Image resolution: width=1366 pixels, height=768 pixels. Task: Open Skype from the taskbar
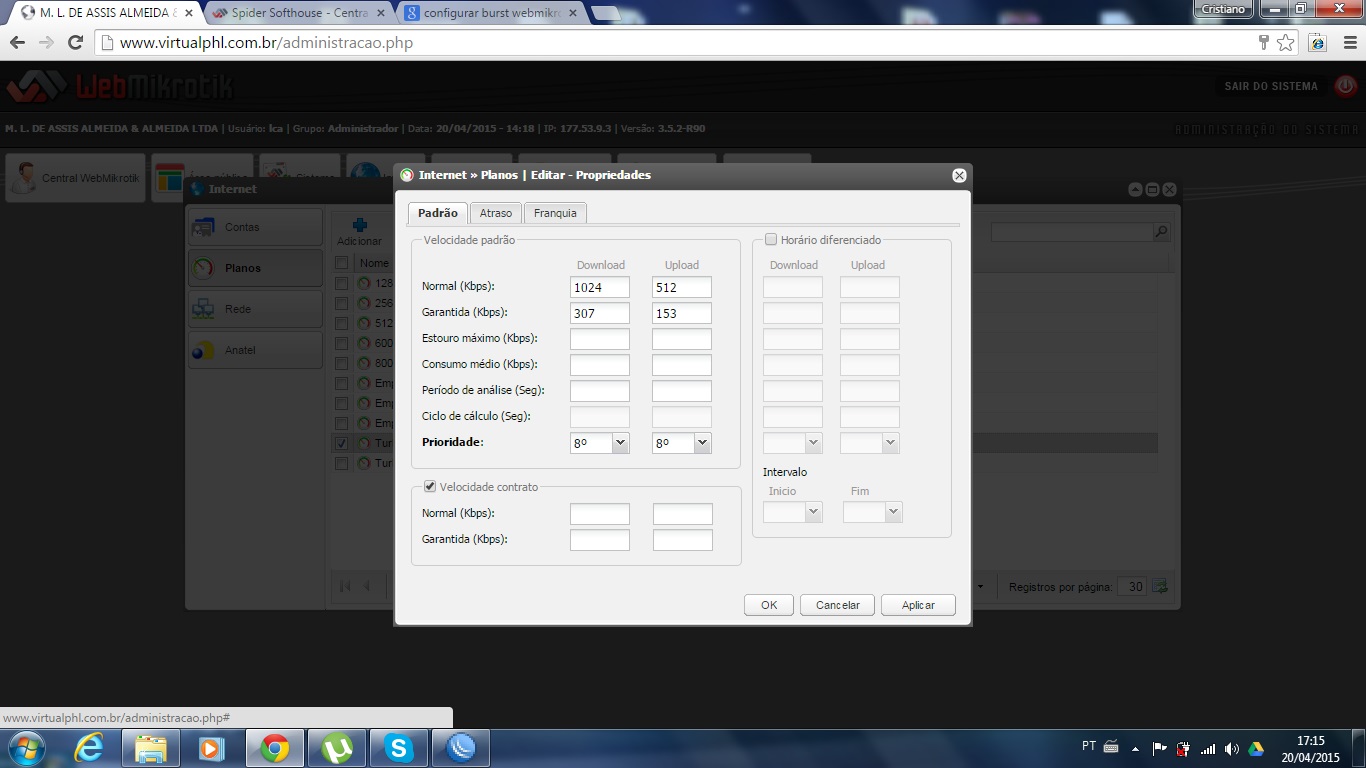click(x=399, y=748)
